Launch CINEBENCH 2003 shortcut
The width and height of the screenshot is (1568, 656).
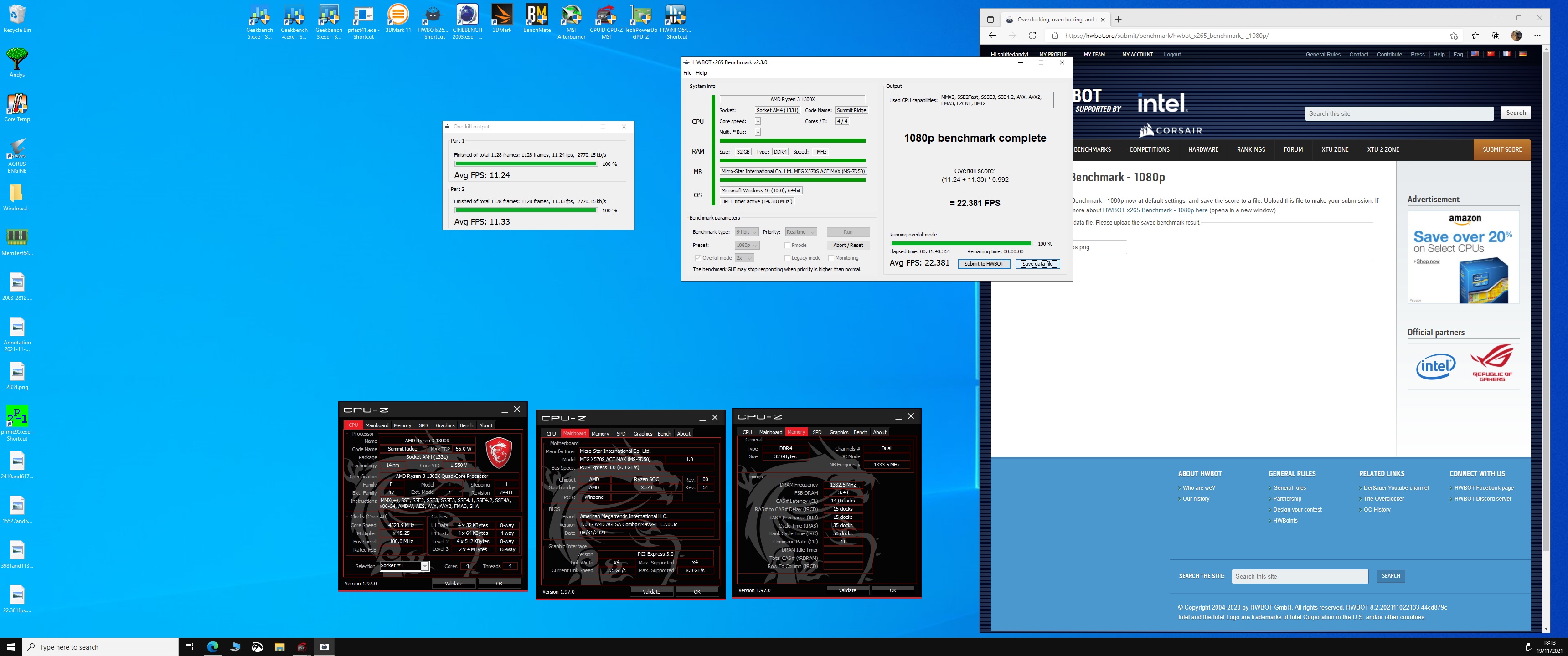click(x=468, y=22)
